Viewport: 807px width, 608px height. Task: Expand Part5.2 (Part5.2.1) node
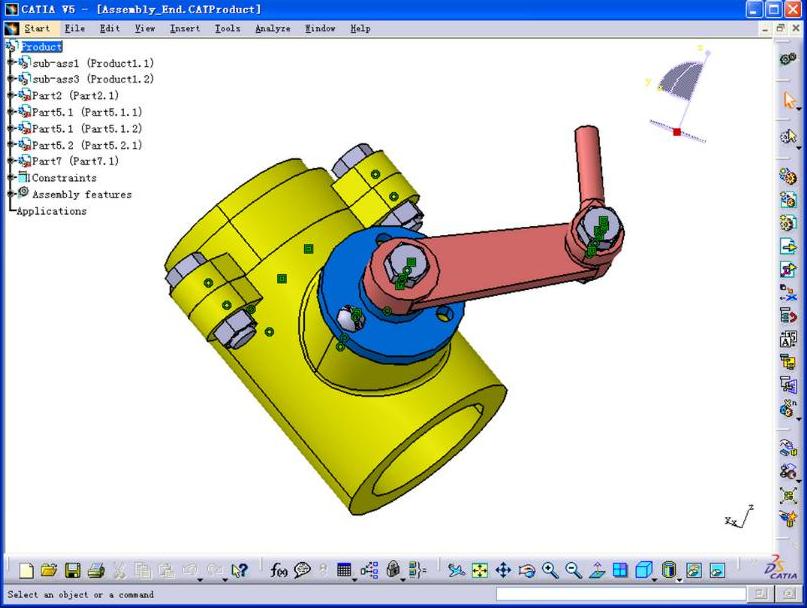click(10, 145)
